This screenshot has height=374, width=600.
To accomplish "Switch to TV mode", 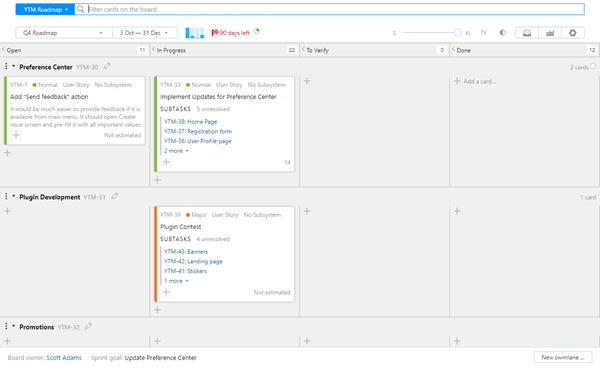I will (484, 33).
